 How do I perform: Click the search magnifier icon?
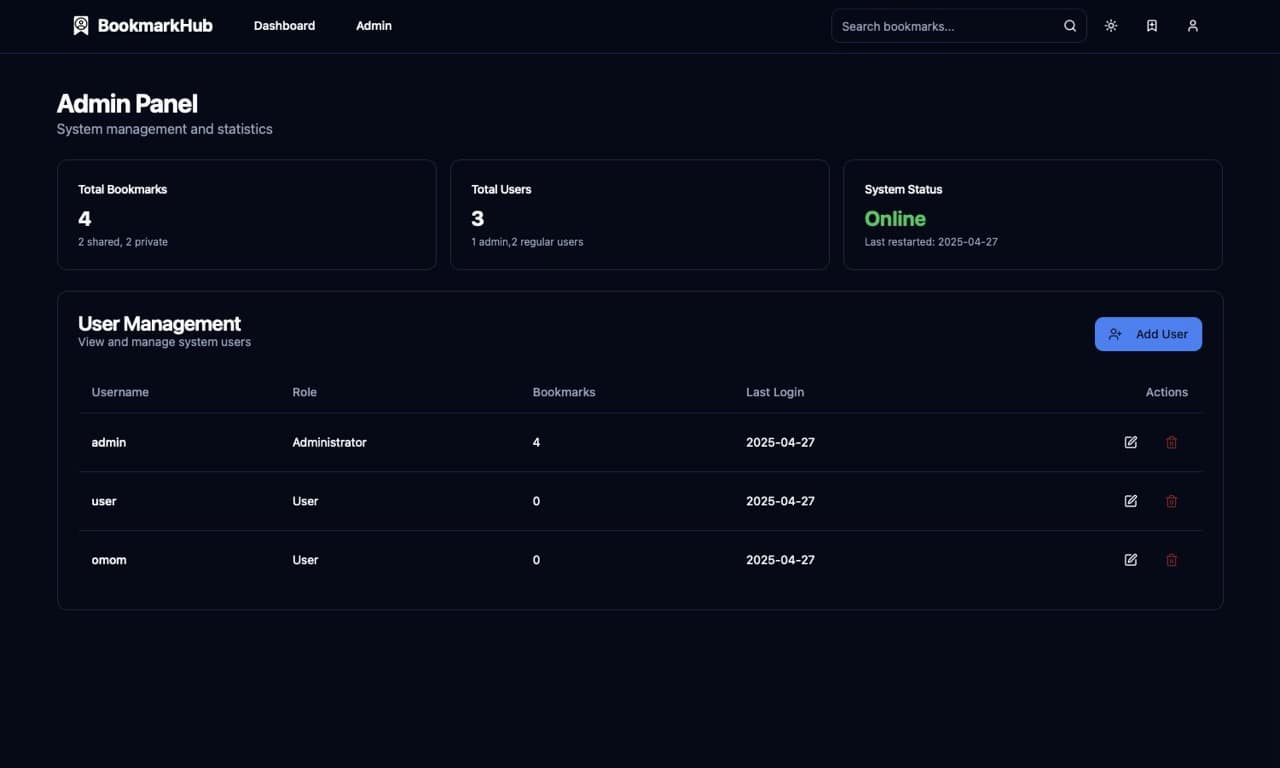(x=1070, y=26)
